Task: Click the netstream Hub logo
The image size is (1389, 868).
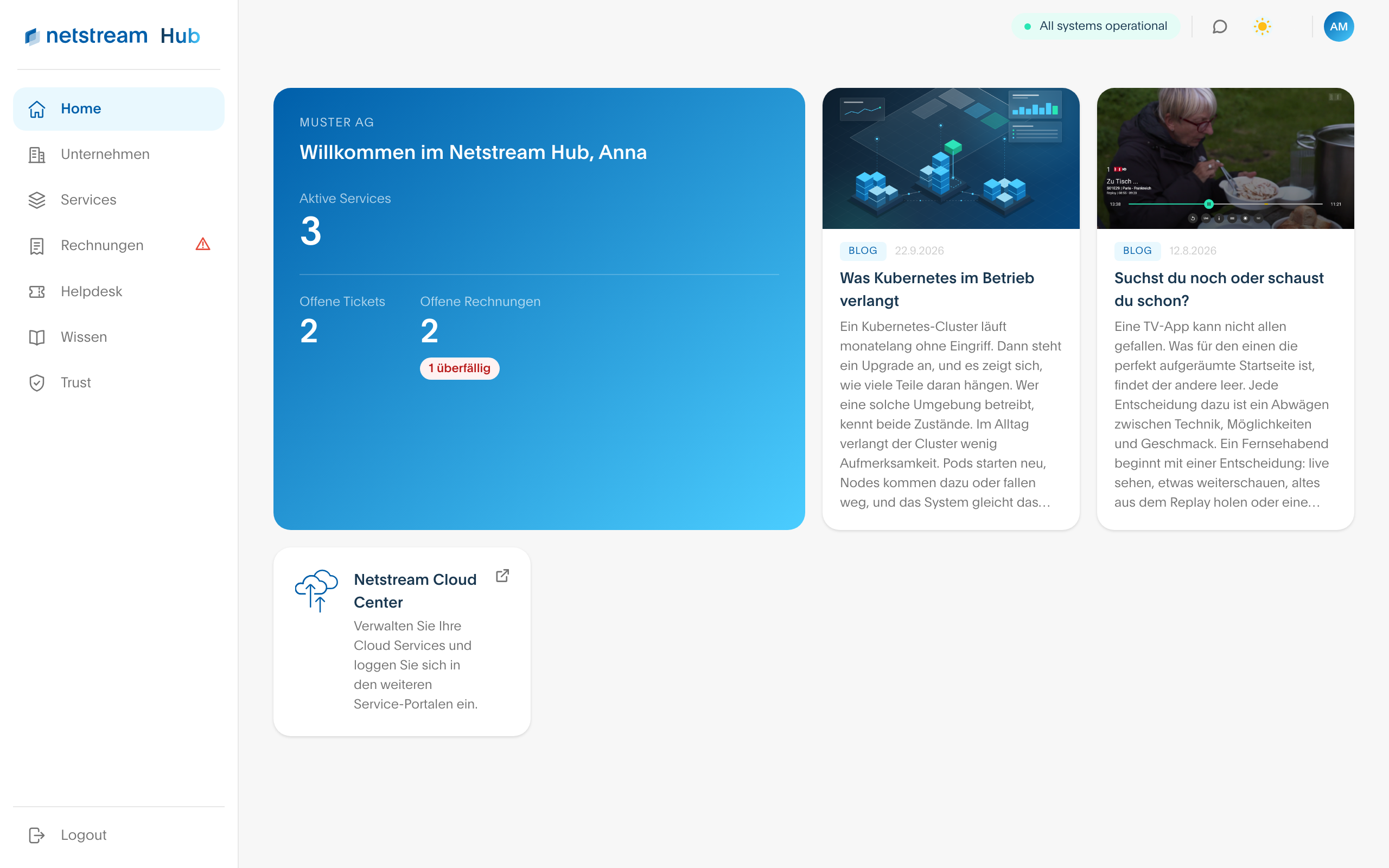Action: point(112,36)
